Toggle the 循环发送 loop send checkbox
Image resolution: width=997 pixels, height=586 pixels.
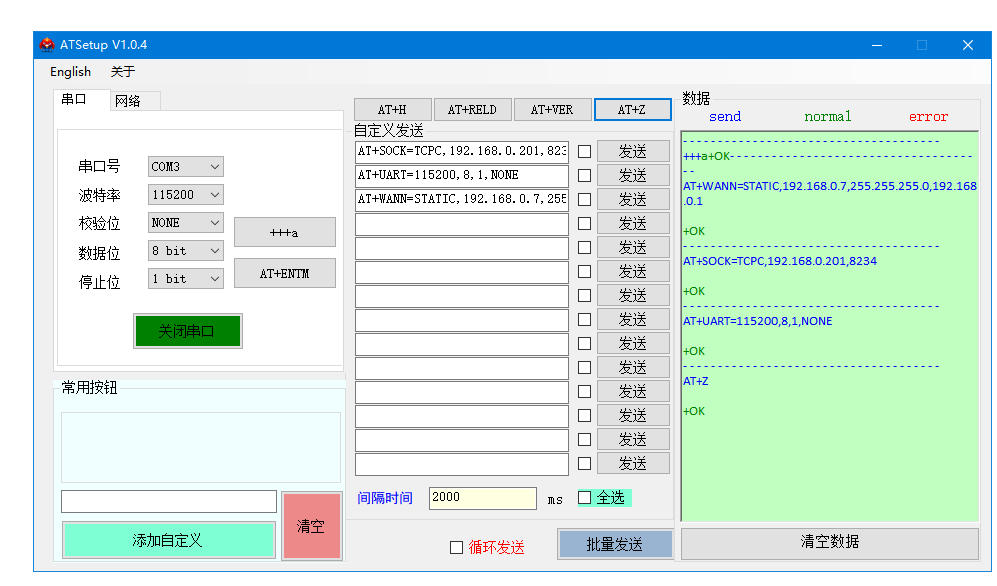[457, 547]
